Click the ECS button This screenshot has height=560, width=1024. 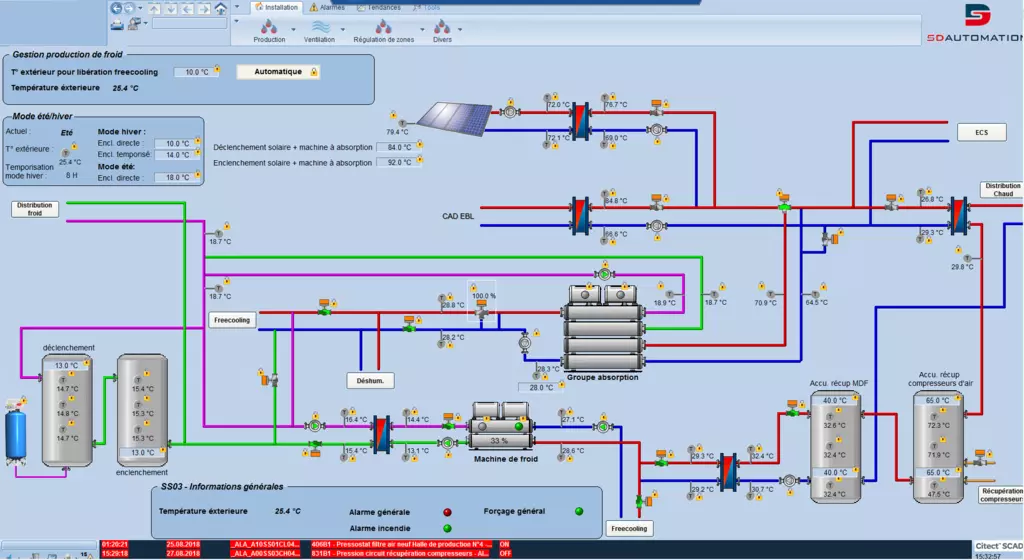pyautogui.click(x=981, y=133)
